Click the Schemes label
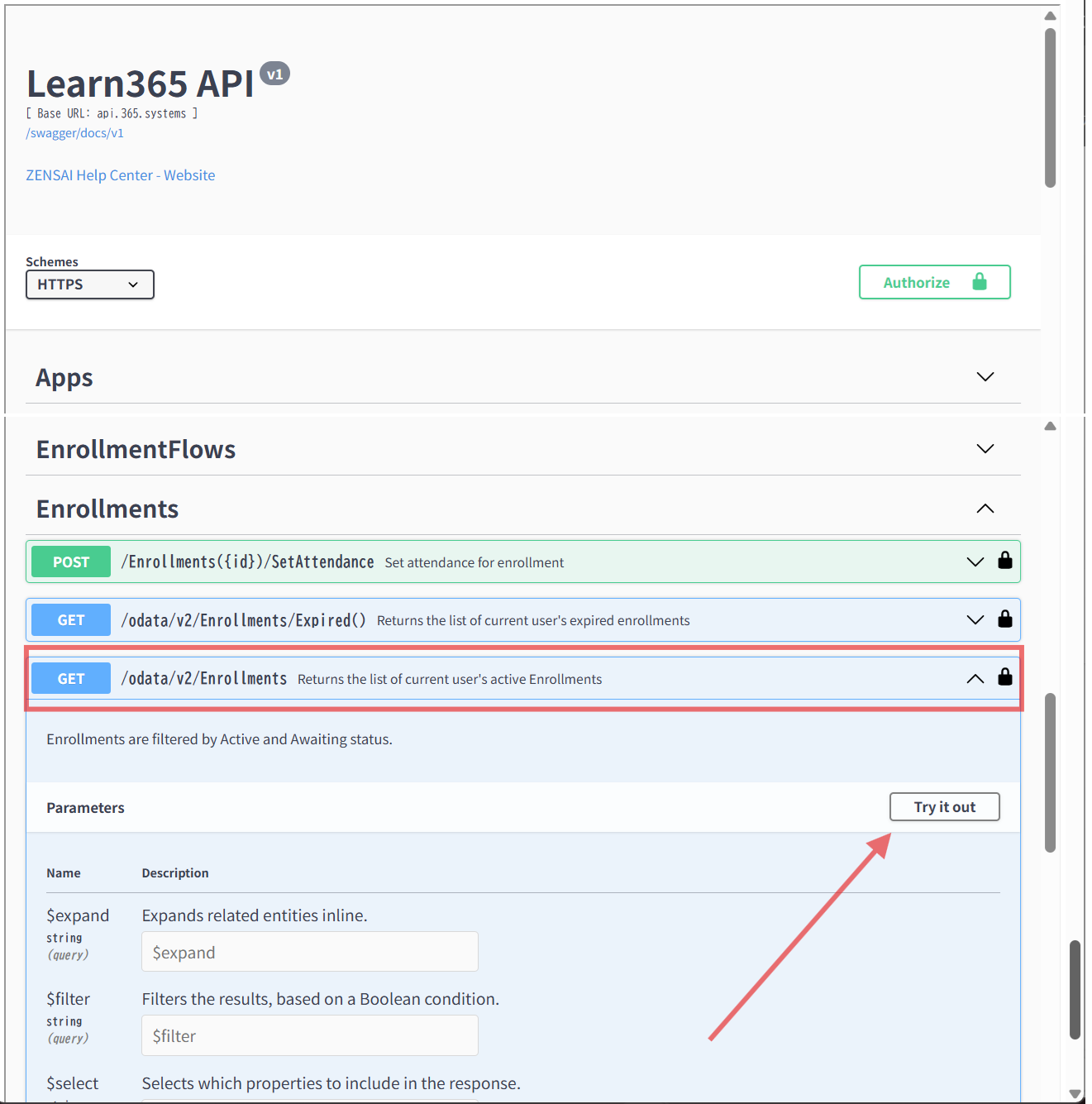This screenshot has height=1104, width=1092. pos(52,262)
